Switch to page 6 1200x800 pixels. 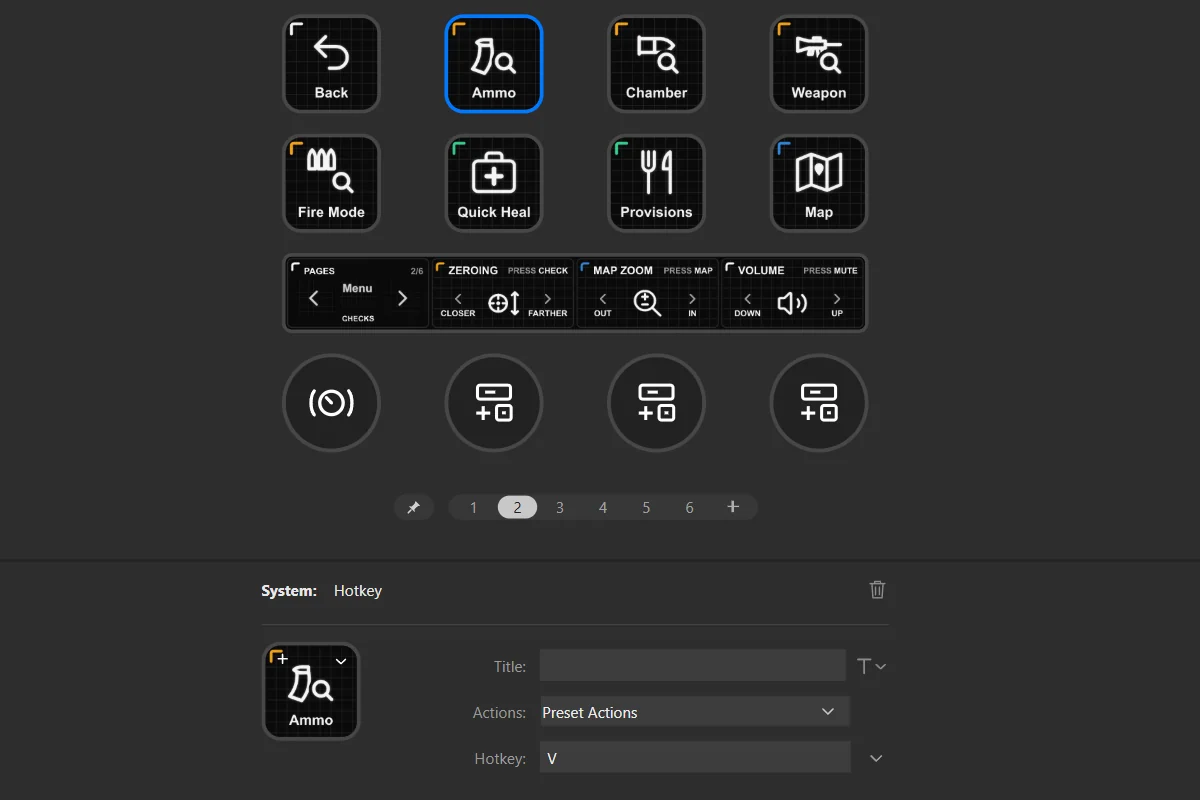689,507
